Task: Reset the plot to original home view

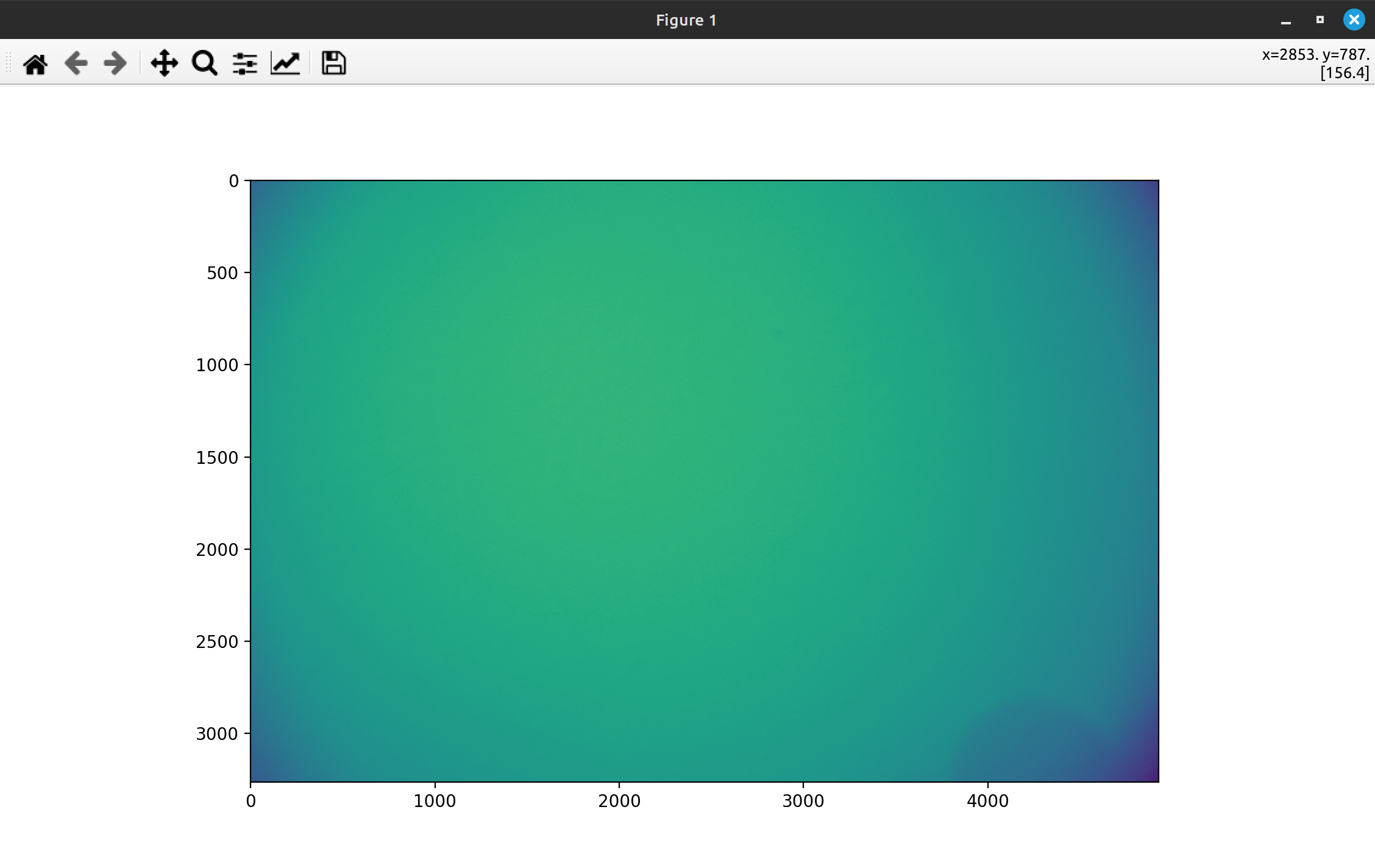Action: [x=35, y=63]
